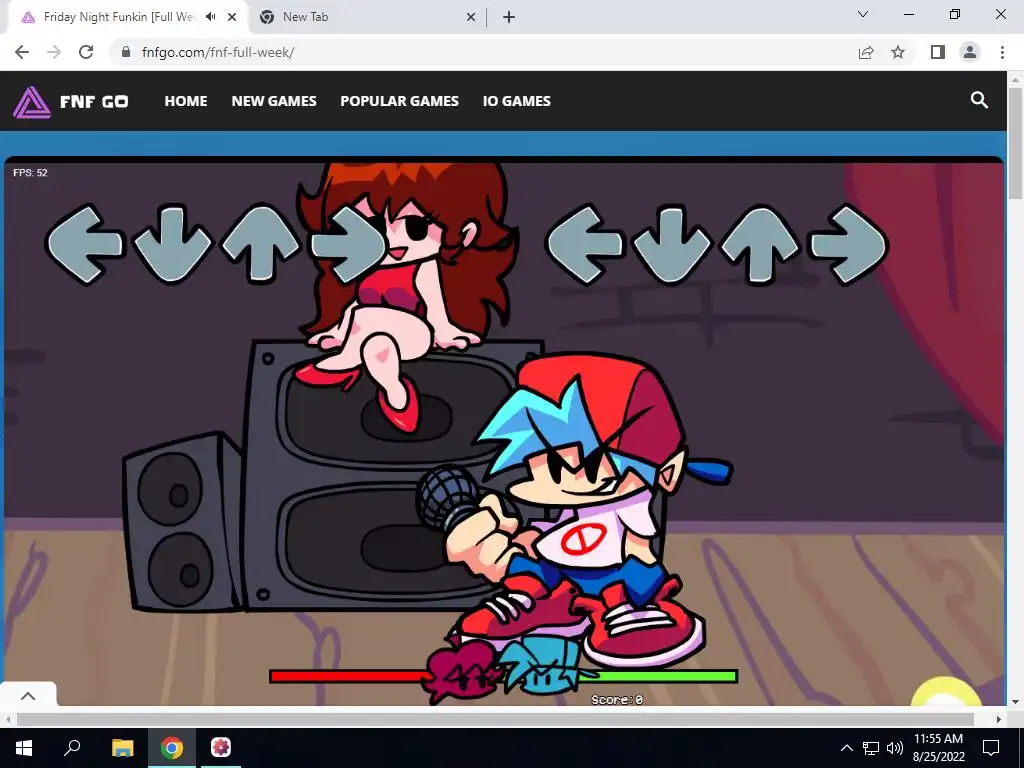The image size is (1024, 768).
Task: Click the "Score: 0" text
Action: pyautogui.click(x=617, y=699)
